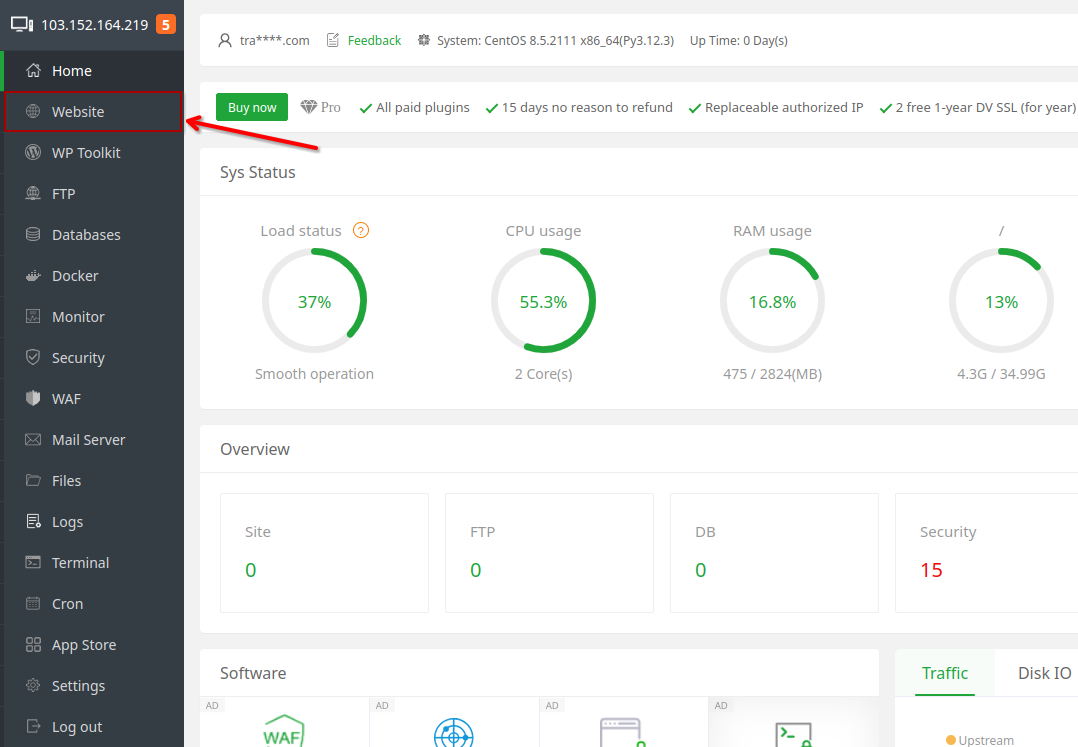Click the WAF shield icon in sidebar
This screenshot has width=1078, height=747.
[x=33, y=399]
